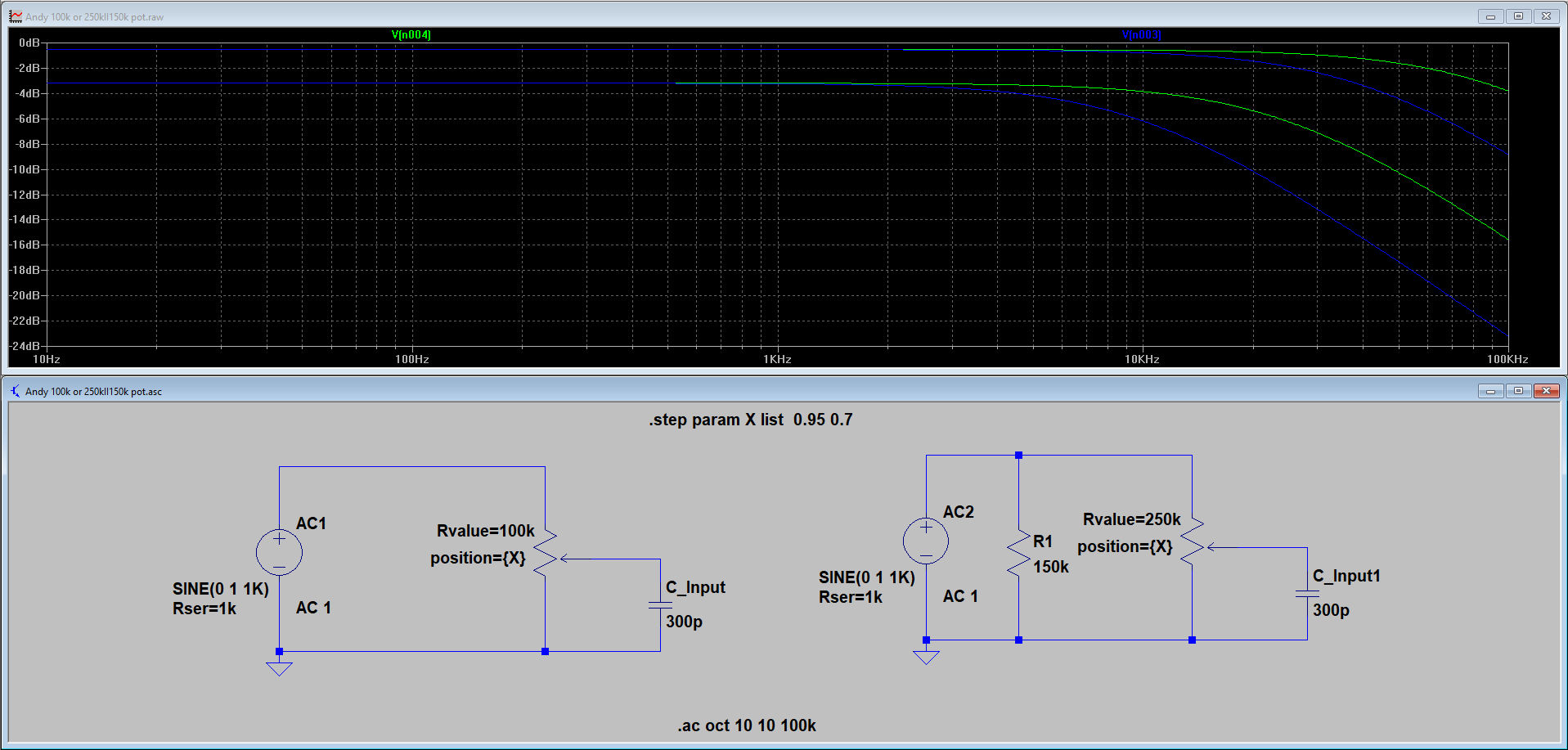
Task: Click the top wire junction above R1
Action: tap(1018, 455)
